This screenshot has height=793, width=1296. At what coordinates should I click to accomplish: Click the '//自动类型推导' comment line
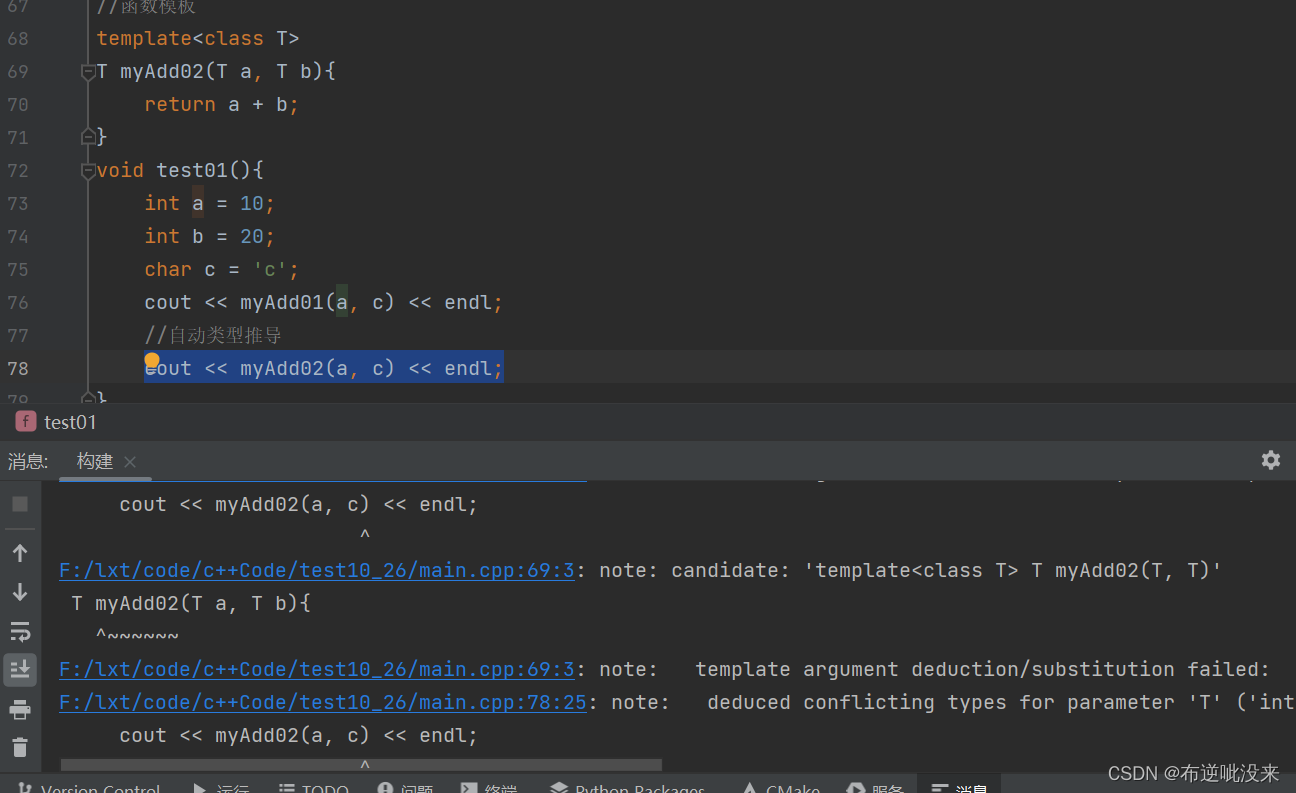point(213,336)
